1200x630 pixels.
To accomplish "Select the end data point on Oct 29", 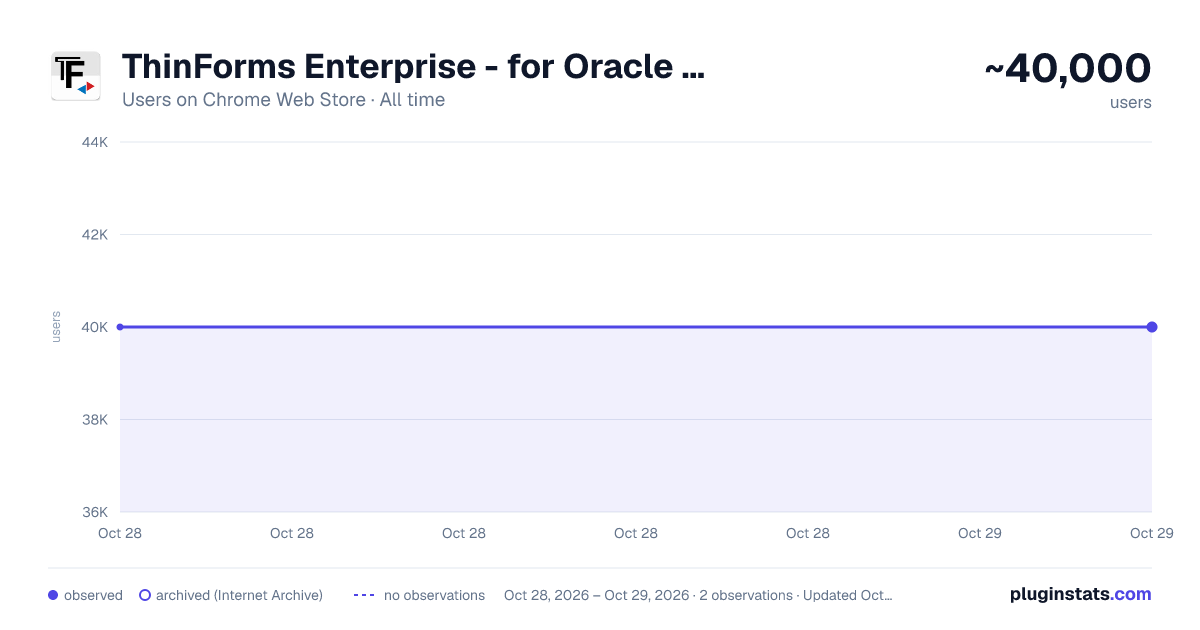I will [1152, 327].
